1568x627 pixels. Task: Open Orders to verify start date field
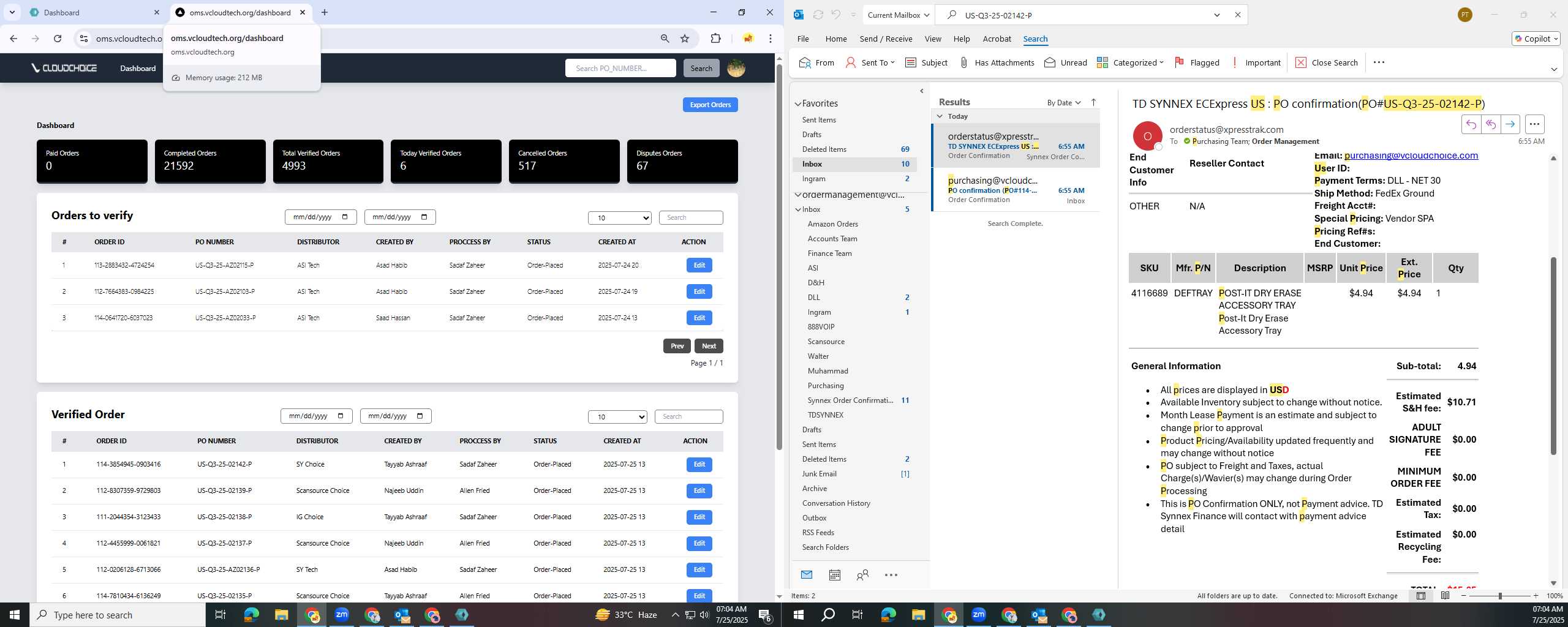(x=320, y=217)
